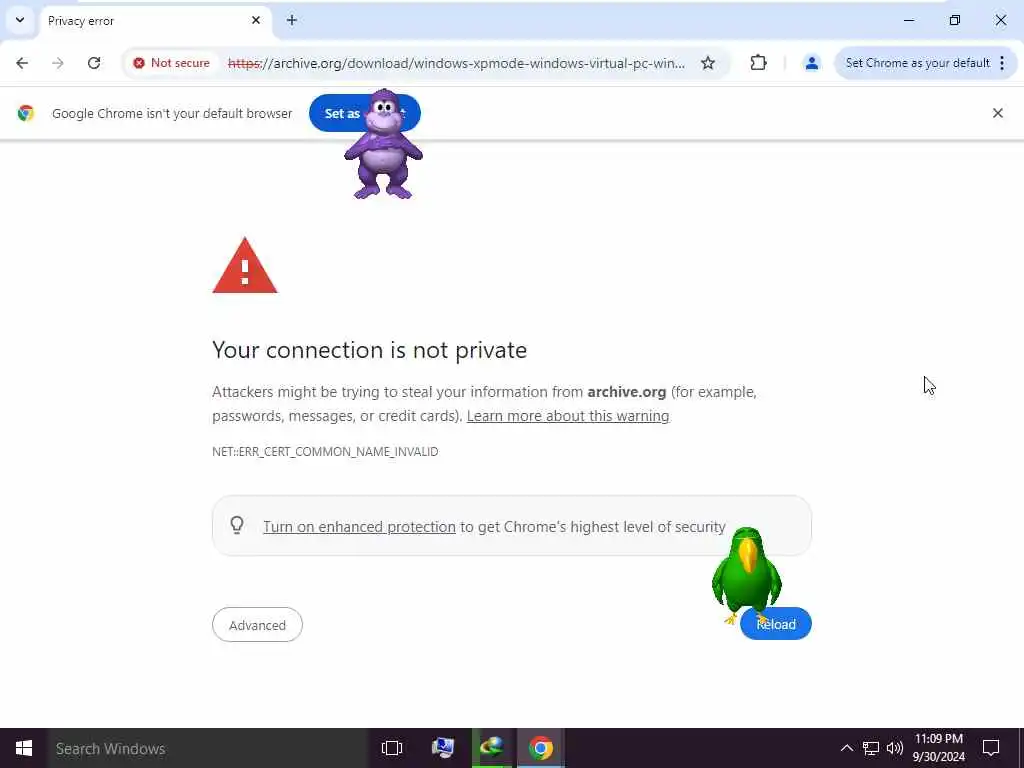Show hidden system tray icons
Viewport: 1024px width, 768px height.
[846, 748]
